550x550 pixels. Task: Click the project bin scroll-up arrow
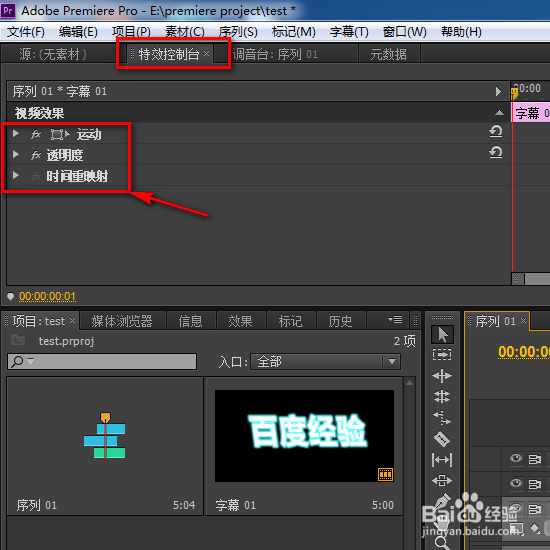click(409, 383)
